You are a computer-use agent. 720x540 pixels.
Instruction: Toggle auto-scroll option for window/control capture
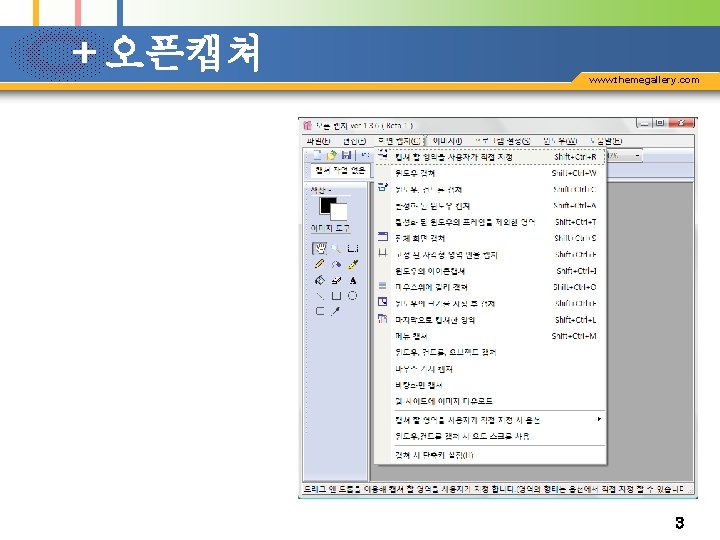pyautogui.click(x=490, y=436)
